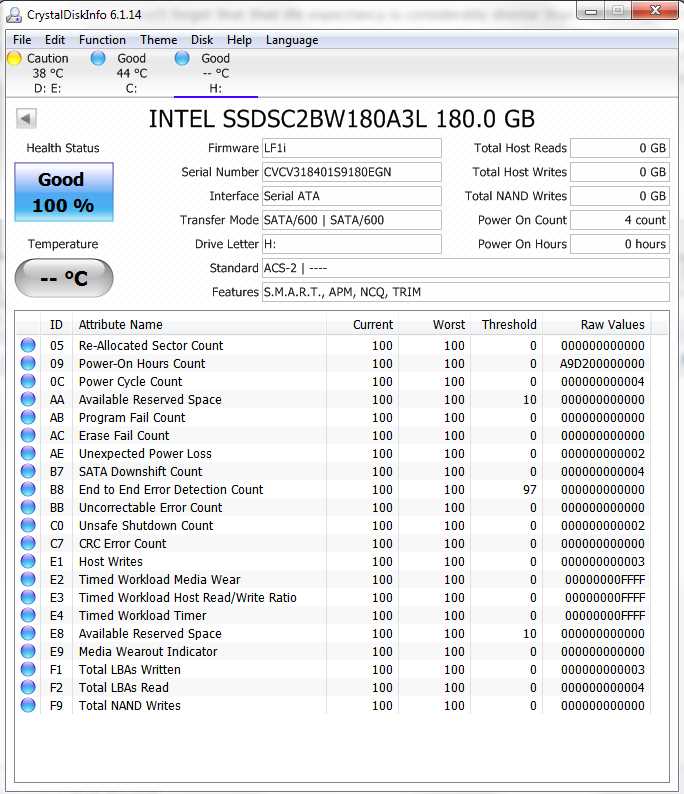Viewport: 684px width, 794px height.
Task: Go to previous disk with left arrow
Action: 26,119
